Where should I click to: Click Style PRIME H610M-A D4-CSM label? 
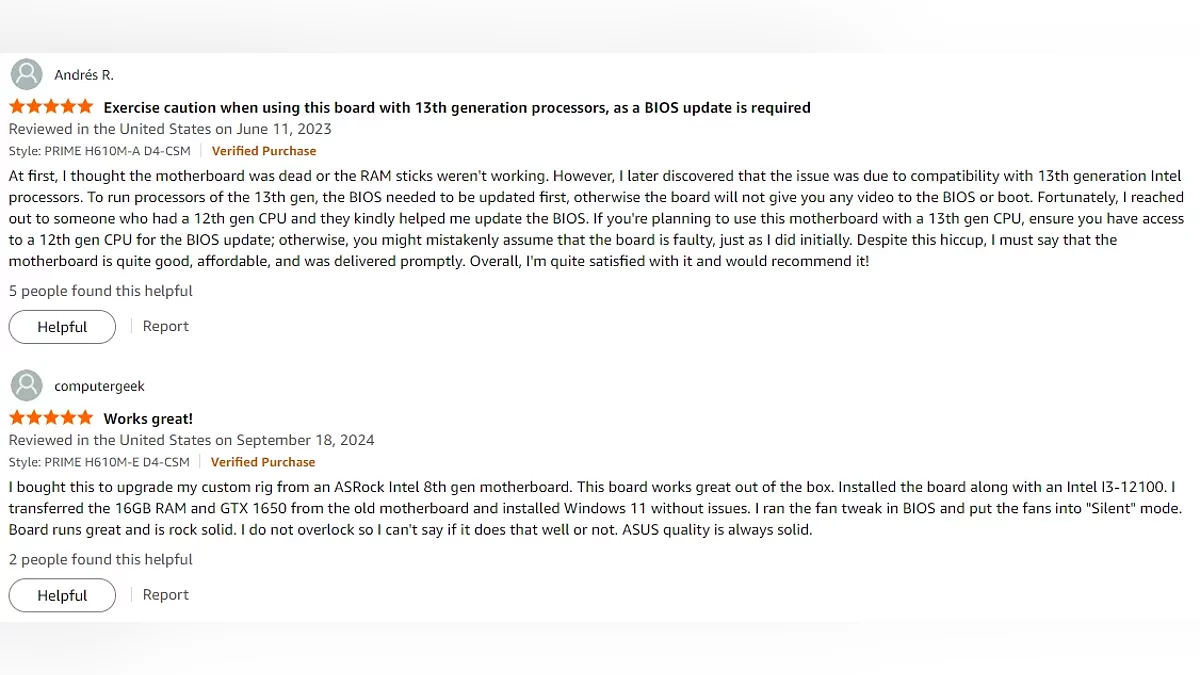(x=99, y=151)
